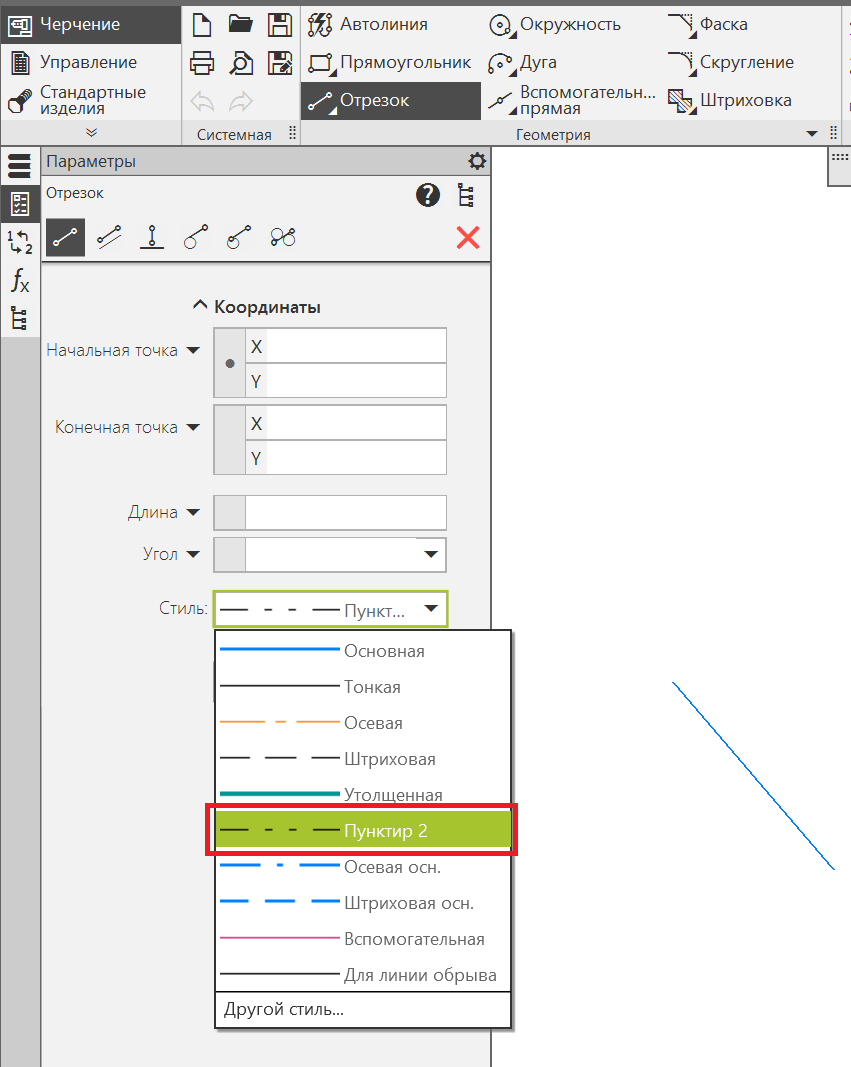Open the Угол value dropdown arrow
Screen dimensions: 851x1067
click(431, 554)
